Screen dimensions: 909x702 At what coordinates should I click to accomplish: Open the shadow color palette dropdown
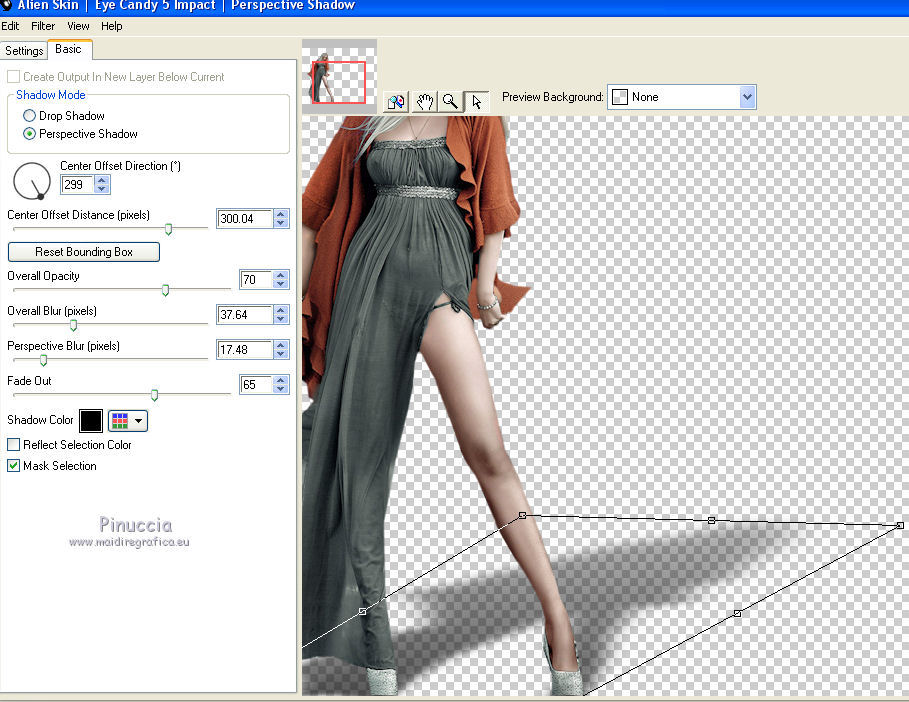tap(128, 421)
